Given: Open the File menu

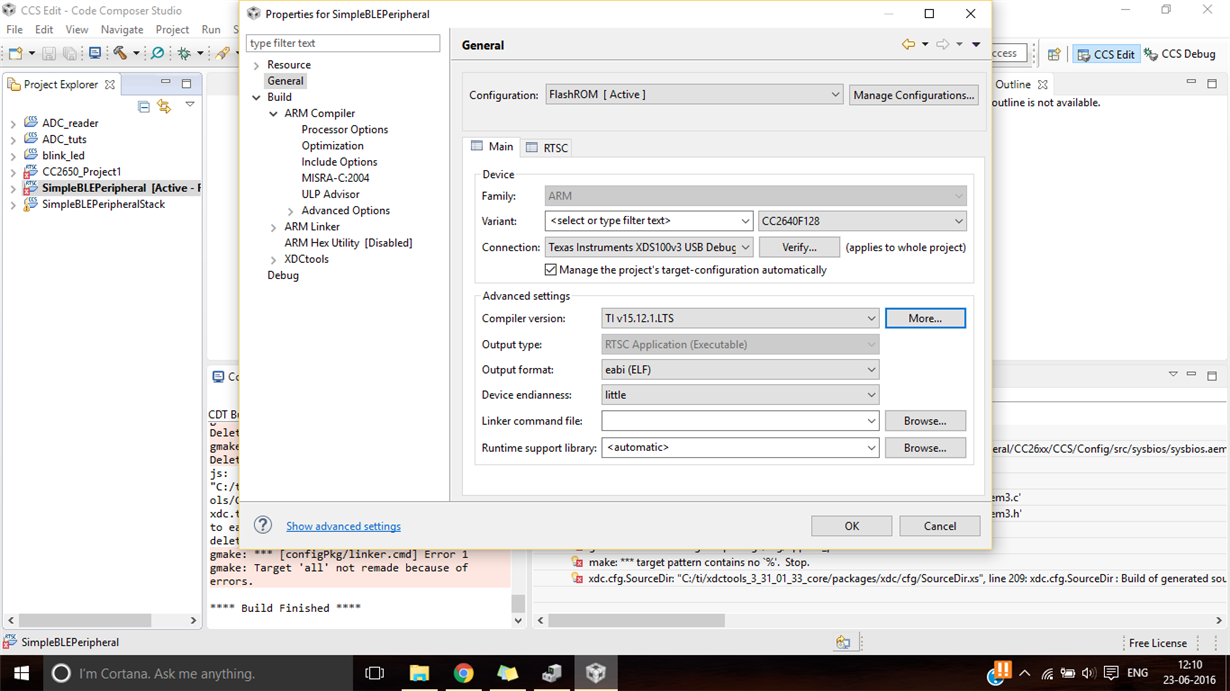Looking at the screenshot, I should tap(15, 30).
